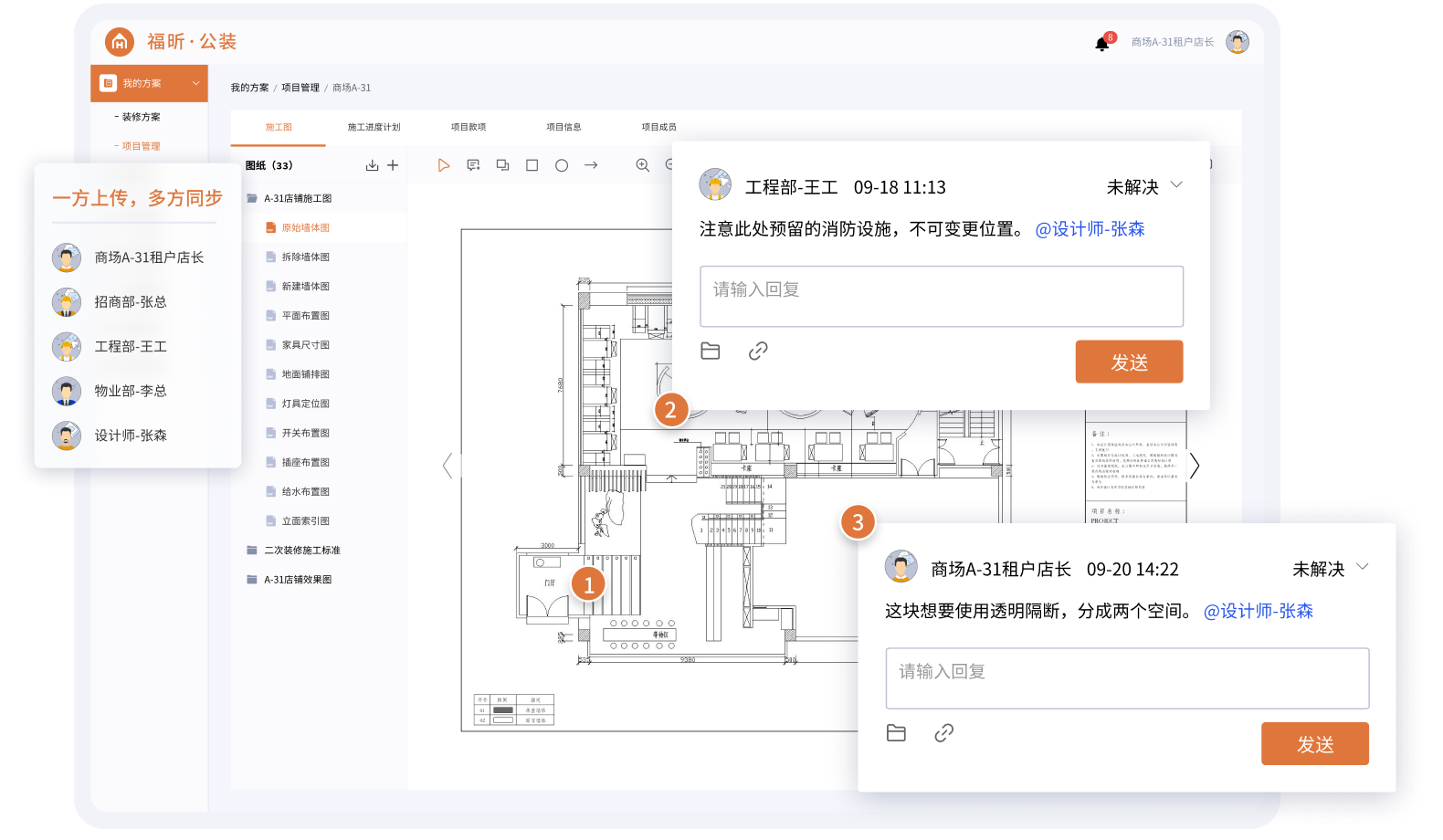Open the 新建墙体图 drawing

point(306,287)
